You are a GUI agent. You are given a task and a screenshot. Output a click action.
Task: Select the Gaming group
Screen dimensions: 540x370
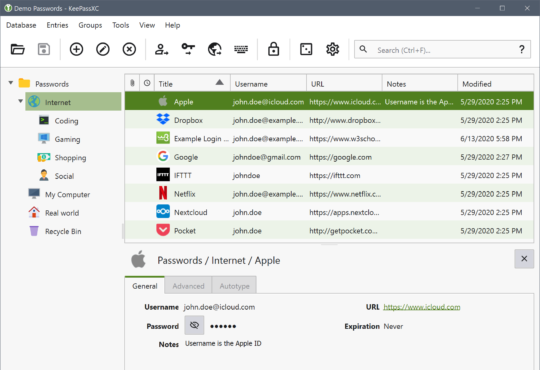coord(67,139)
